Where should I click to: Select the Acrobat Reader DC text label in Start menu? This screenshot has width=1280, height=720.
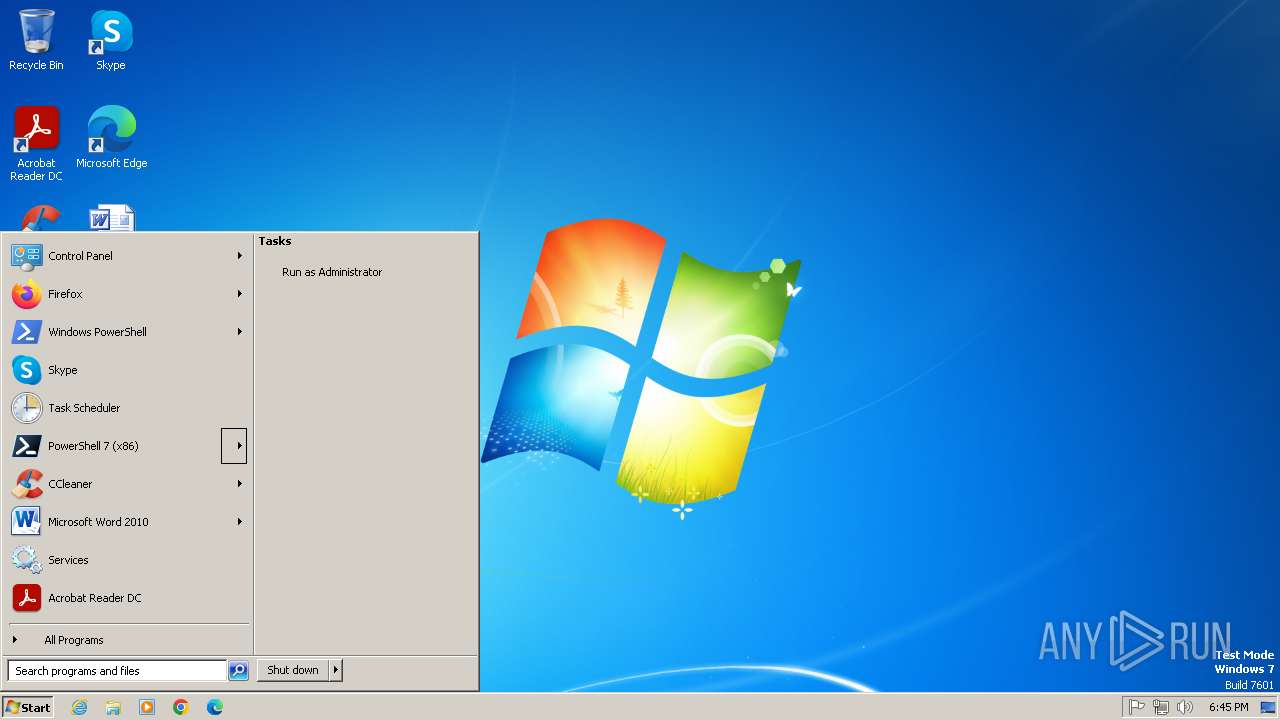pyautogui.click(x=95, y=598)
